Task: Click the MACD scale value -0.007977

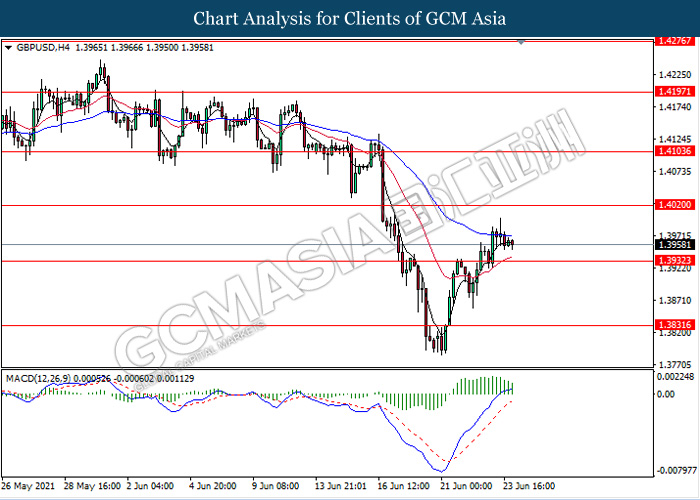Action: (675, 471)
